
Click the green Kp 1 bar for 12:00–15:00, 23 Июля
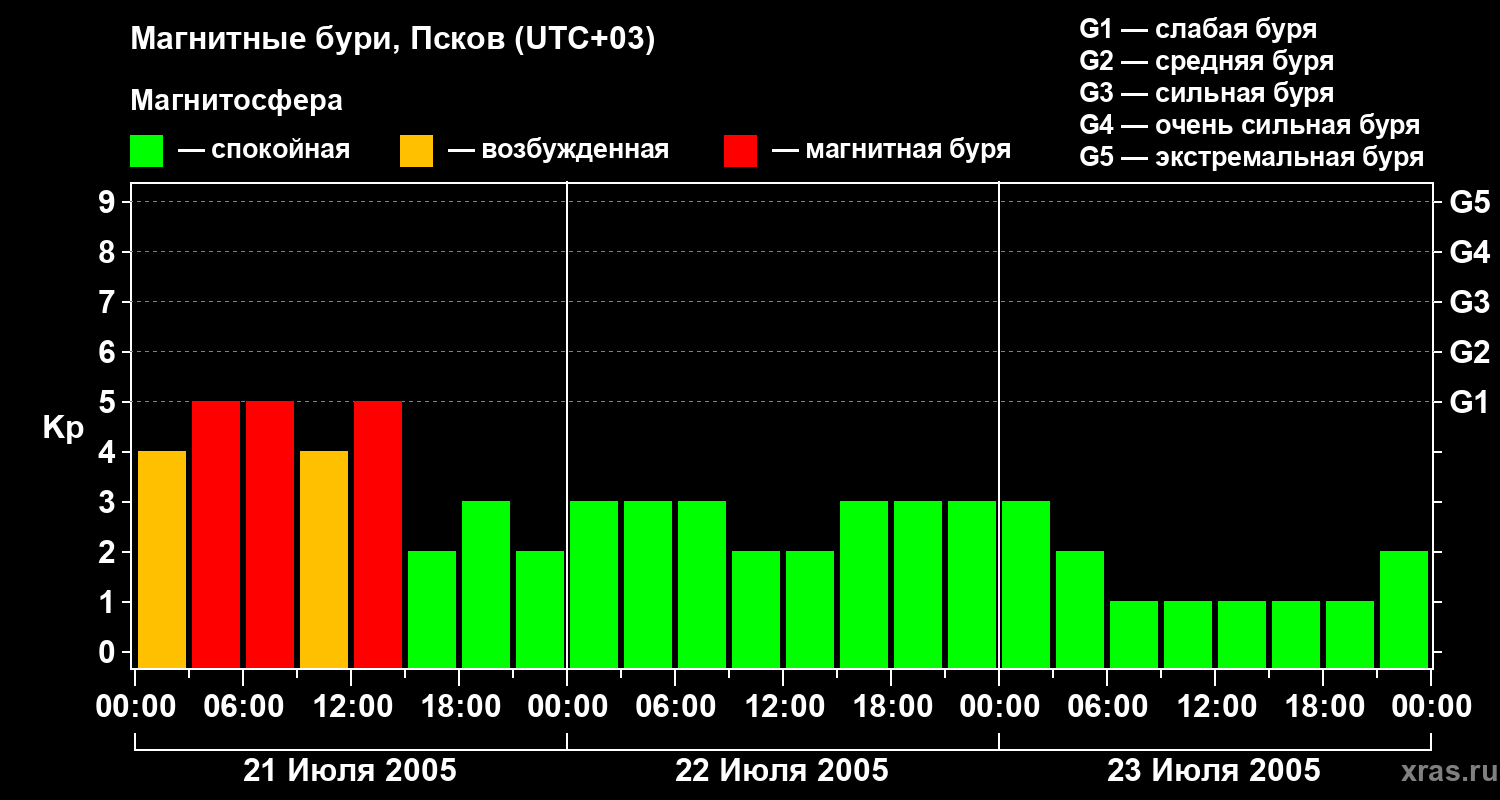pyautogui.click(x=1242, y=634)
